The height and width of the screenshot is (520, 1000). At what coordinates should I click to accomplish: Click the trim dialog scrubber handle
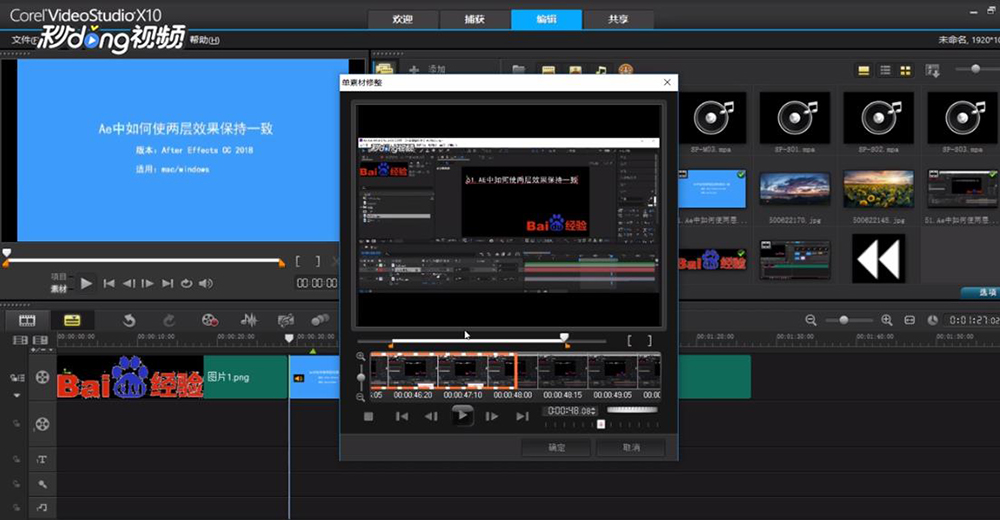(564, 337)
